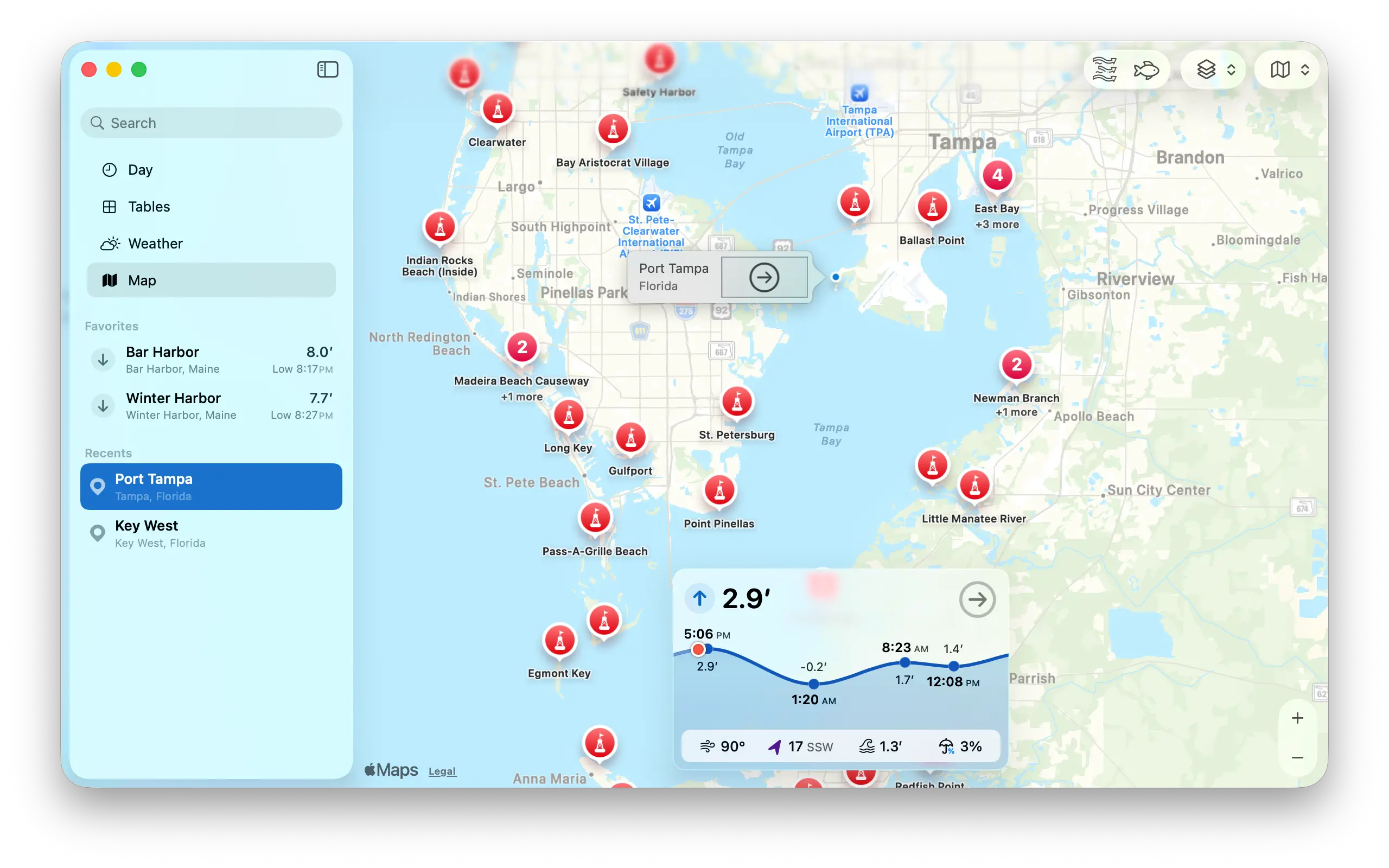Click the 3% rain chance reading
The image size is (1389, 868).
click(x=960, y=746)
